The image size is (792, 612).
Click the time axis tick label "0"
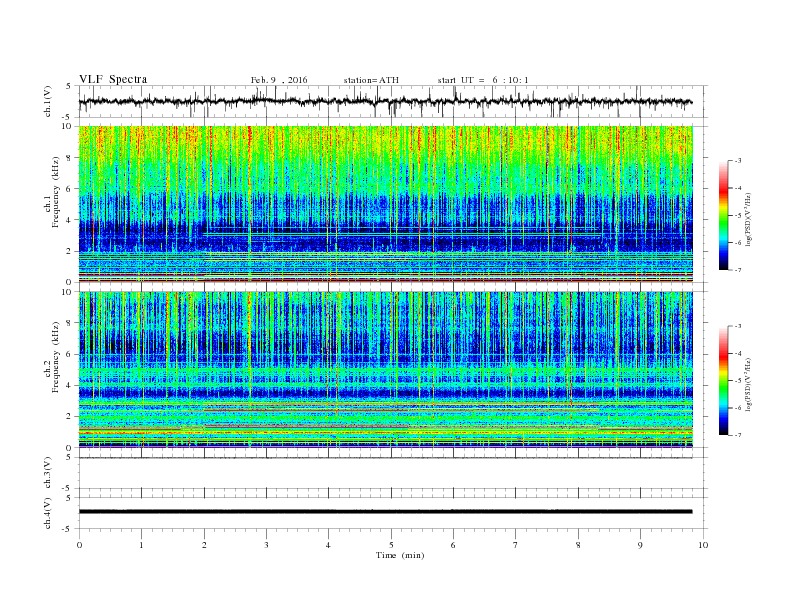tap(79, 545)
